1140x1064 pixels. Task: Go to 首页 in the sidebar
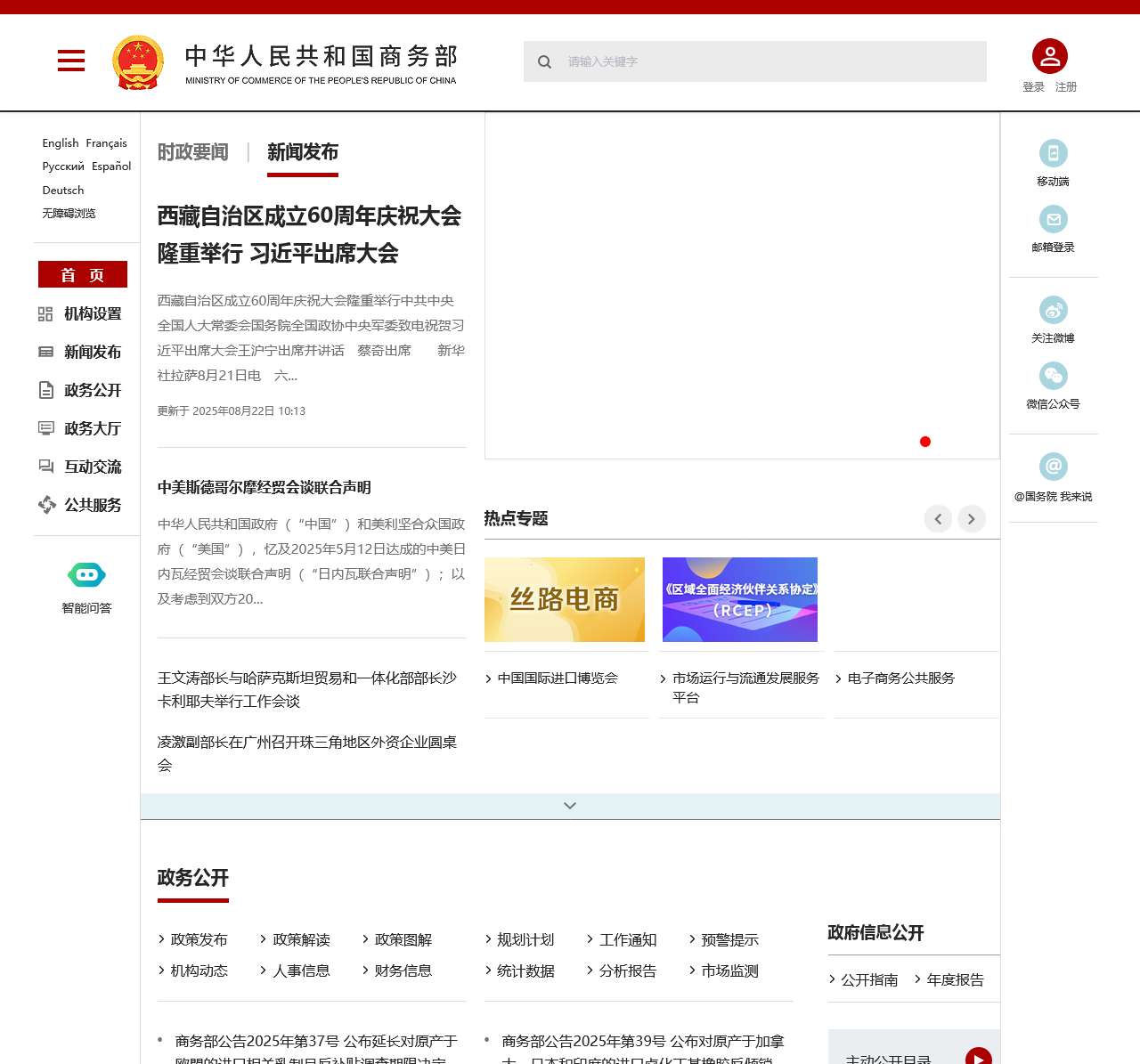point(83,274)
